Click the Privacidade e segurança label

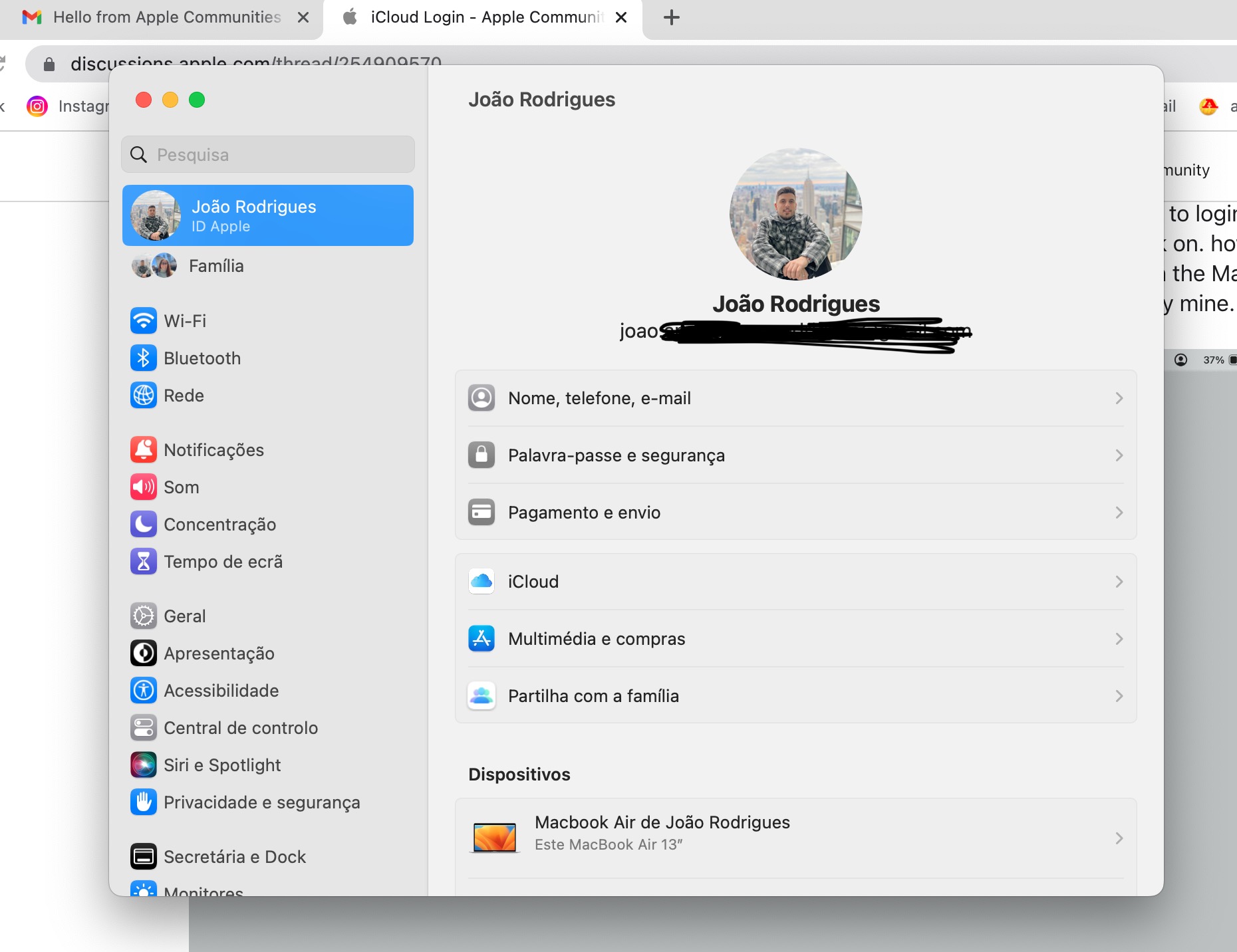coord(262,802)
